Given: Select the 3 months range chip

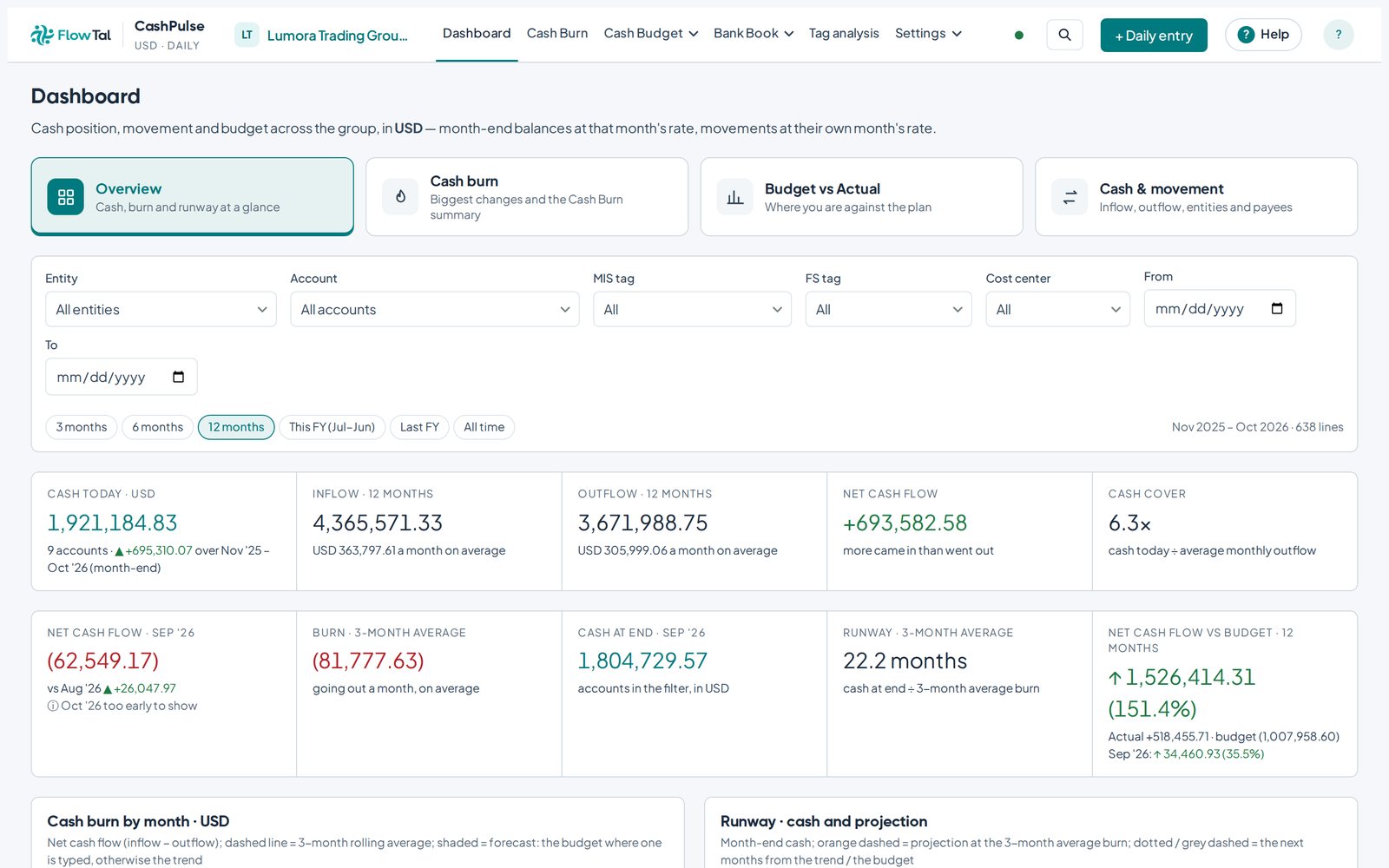Looking at the screenshot, I should click(x=82, y=427).
